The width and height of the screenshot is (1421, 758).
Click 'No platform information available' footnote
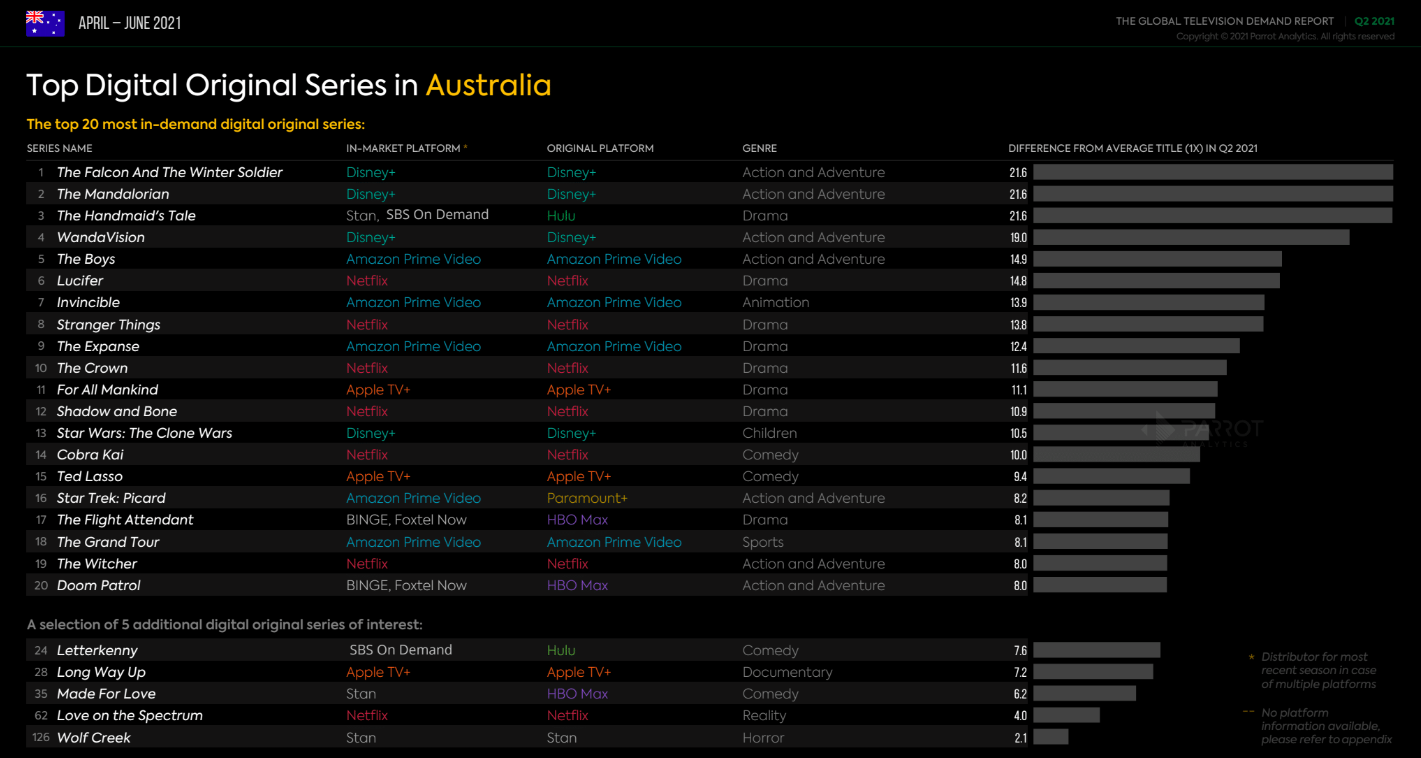click(x=1317, y=726)
